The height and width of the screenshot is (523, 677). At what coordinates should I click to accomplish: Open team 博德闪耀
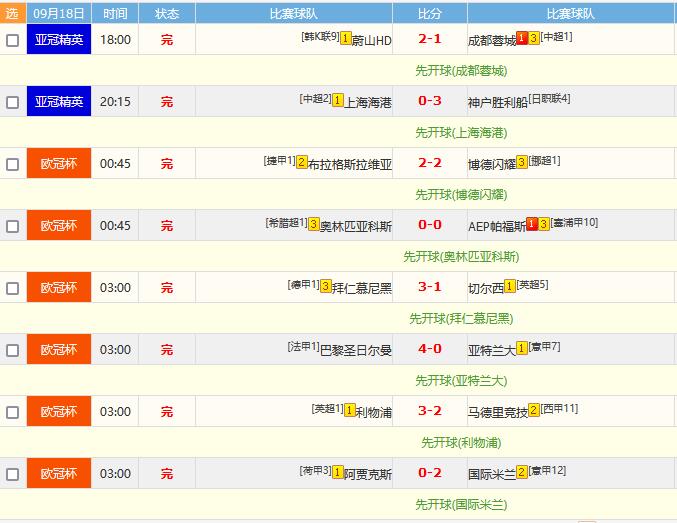coord(492,165)
